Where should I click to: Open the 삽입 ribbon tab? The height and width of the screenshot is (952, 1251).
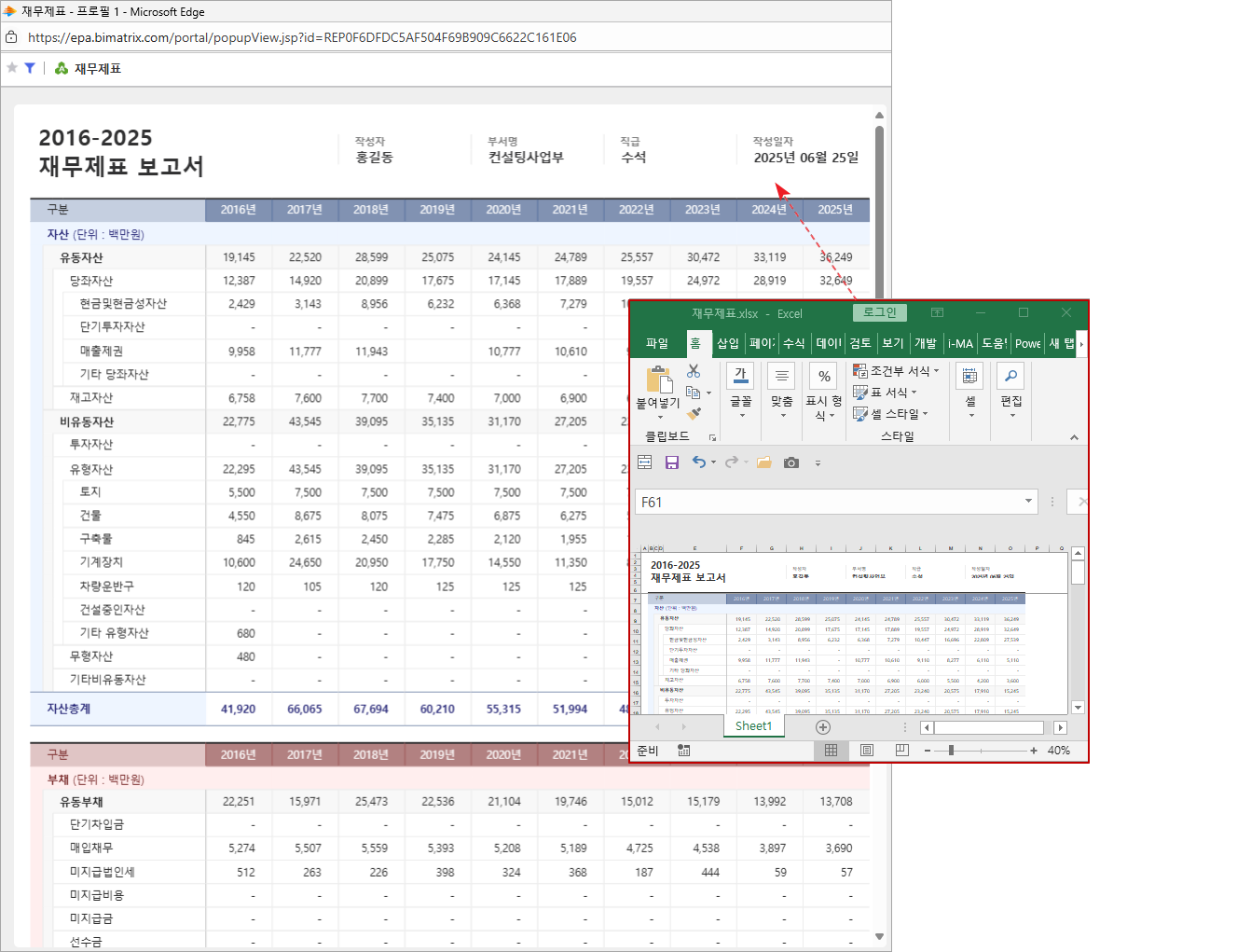coord(728,343)
